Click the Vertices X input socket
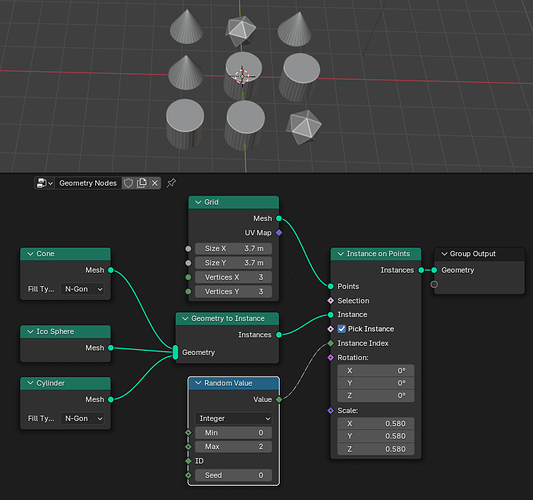Viewport: 533px width, 500px height. (188, 277)
